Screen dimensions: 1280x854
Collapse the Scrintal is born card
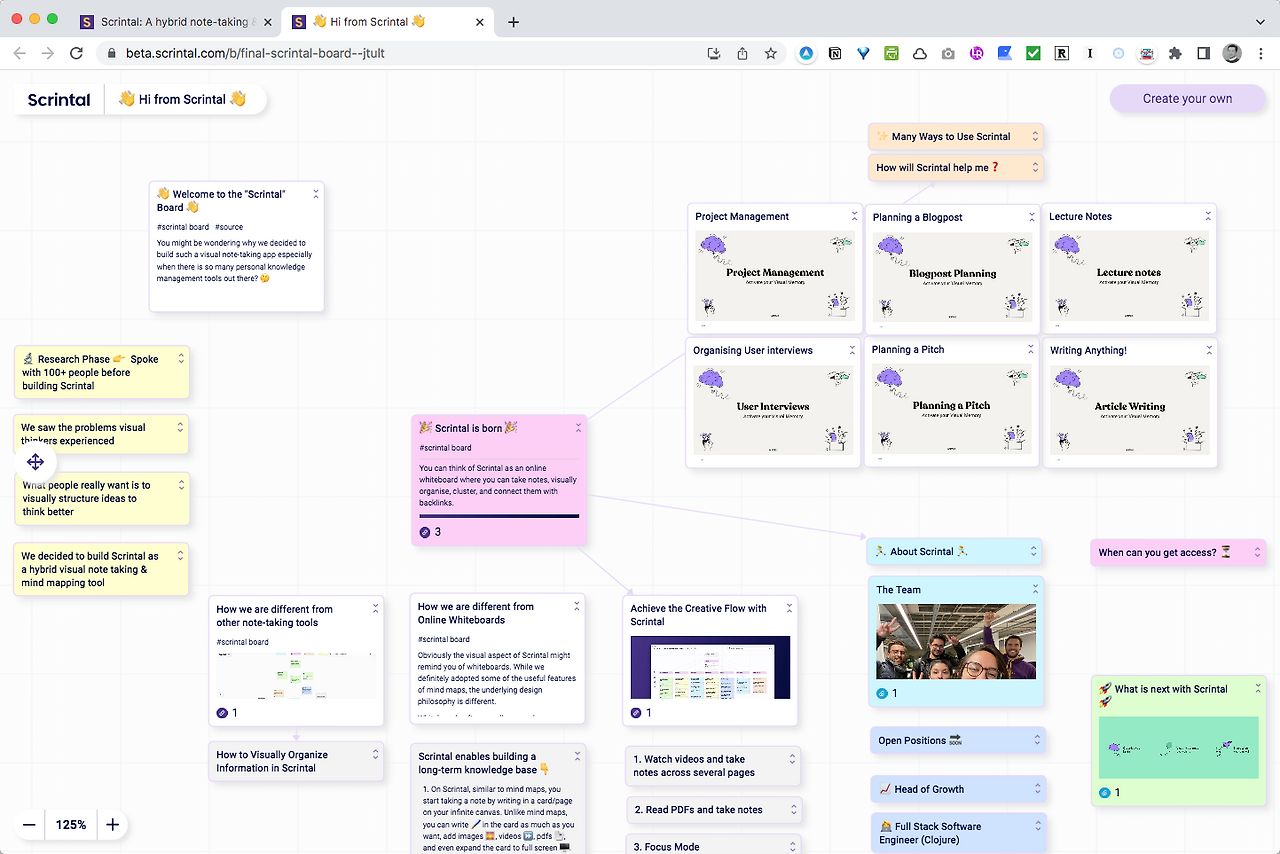tap(578, 428)
